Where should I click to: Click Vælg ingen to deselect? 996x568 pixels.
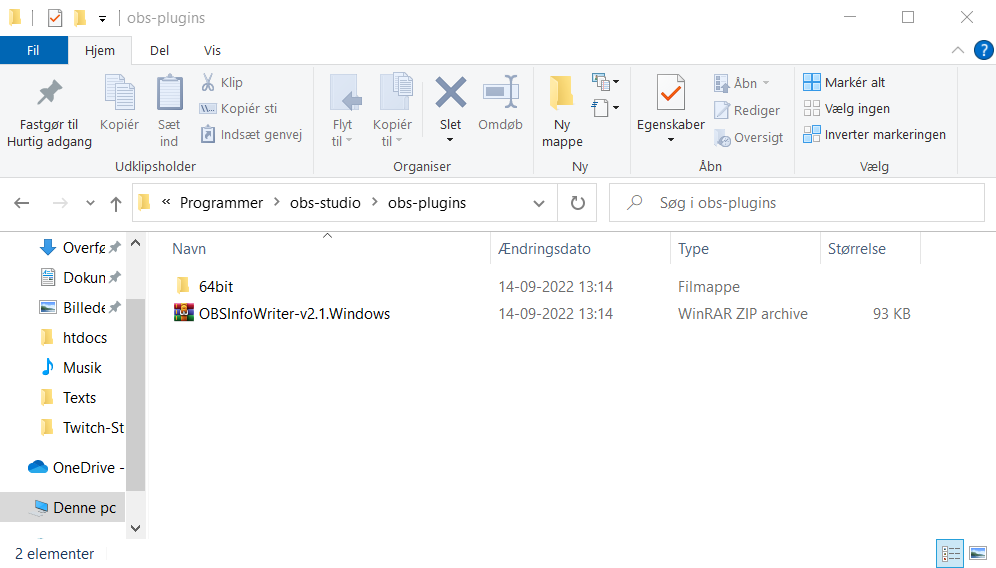pos(847,109)
